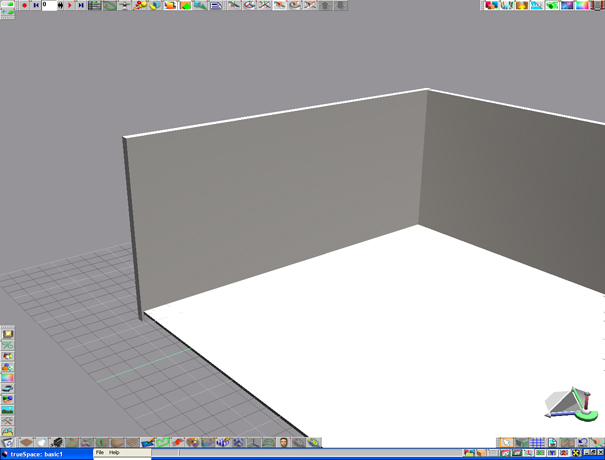Click the top-left green toggle switch icon
This screenshot has height=460, width=605.
point(7,5)
